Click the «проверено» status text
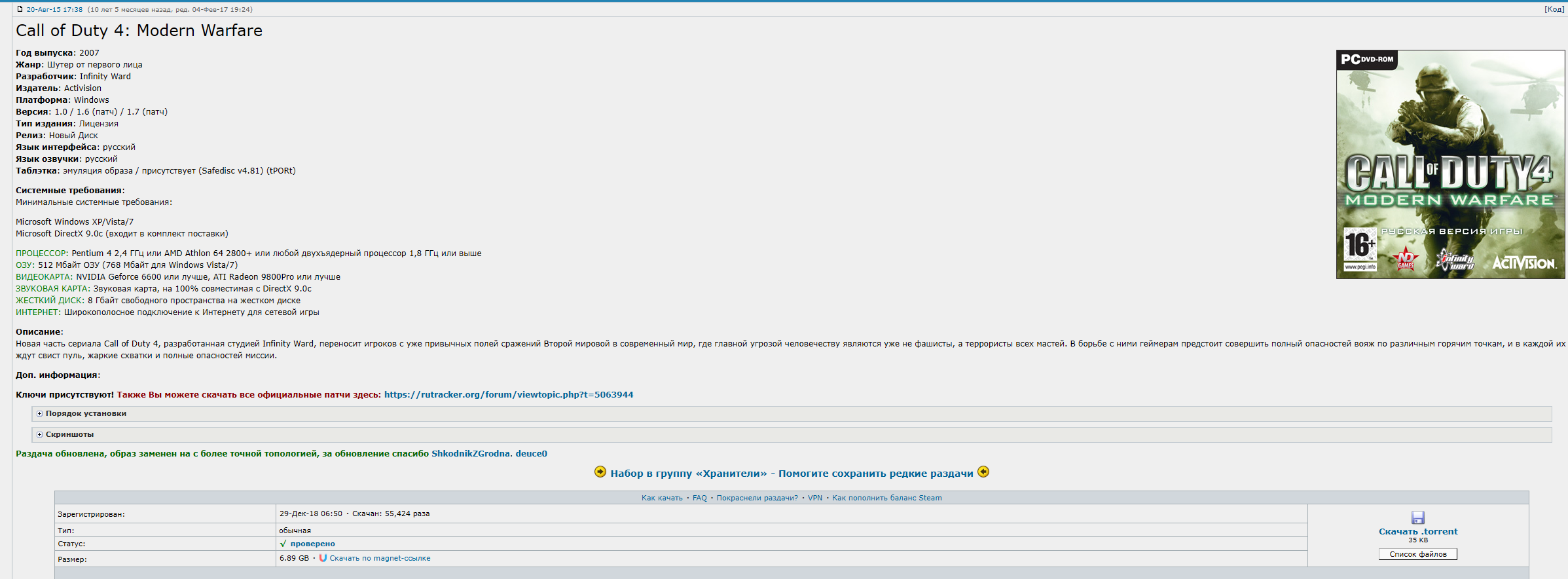Image resolution: width=1568 pixels, height=579 pixels. 312,544
